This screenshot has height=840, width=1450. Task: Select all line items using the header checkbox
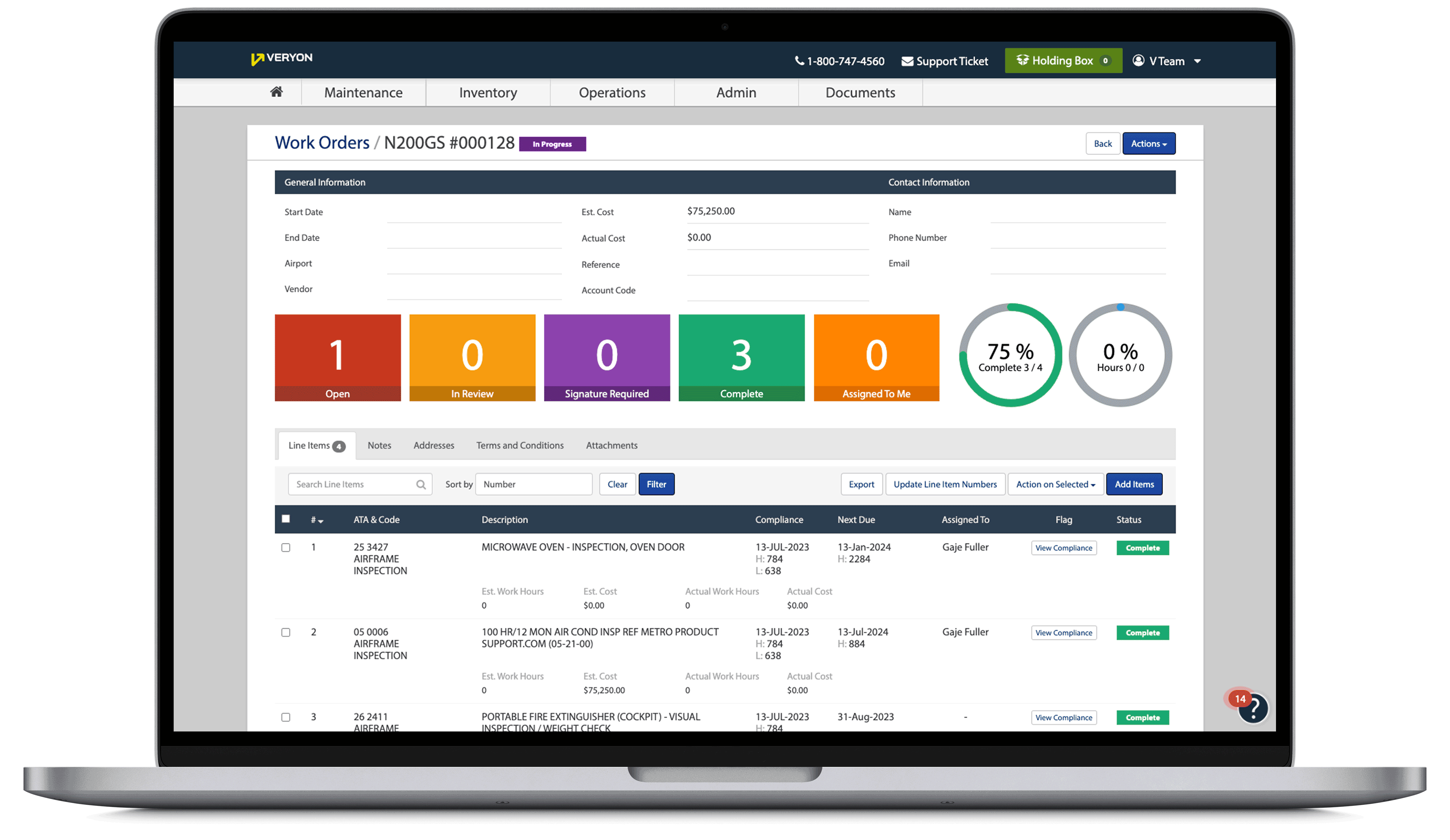click(286, 518)
